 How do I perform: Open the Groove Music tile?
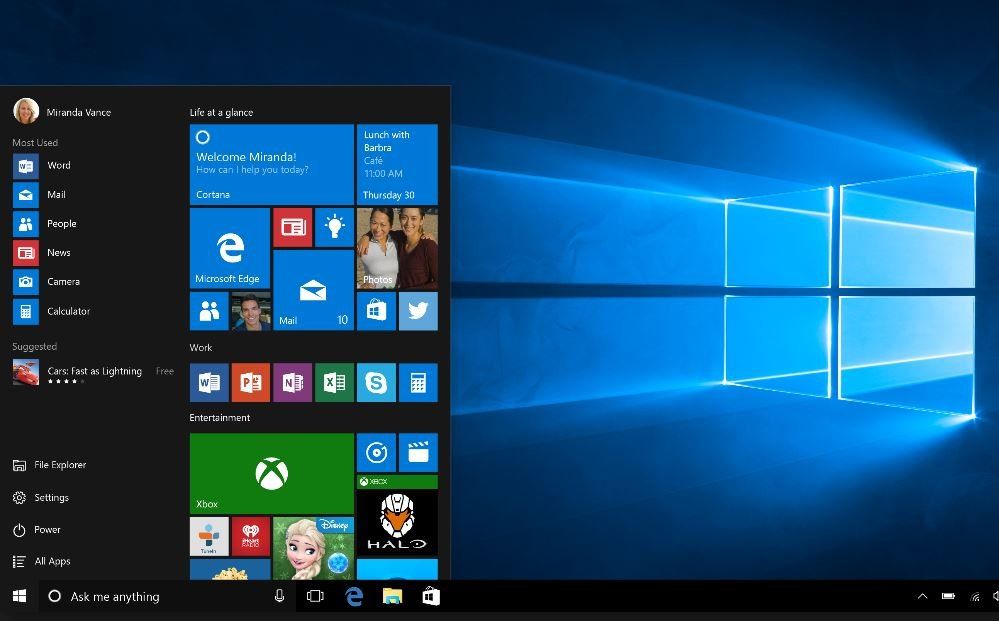point(376,452)
